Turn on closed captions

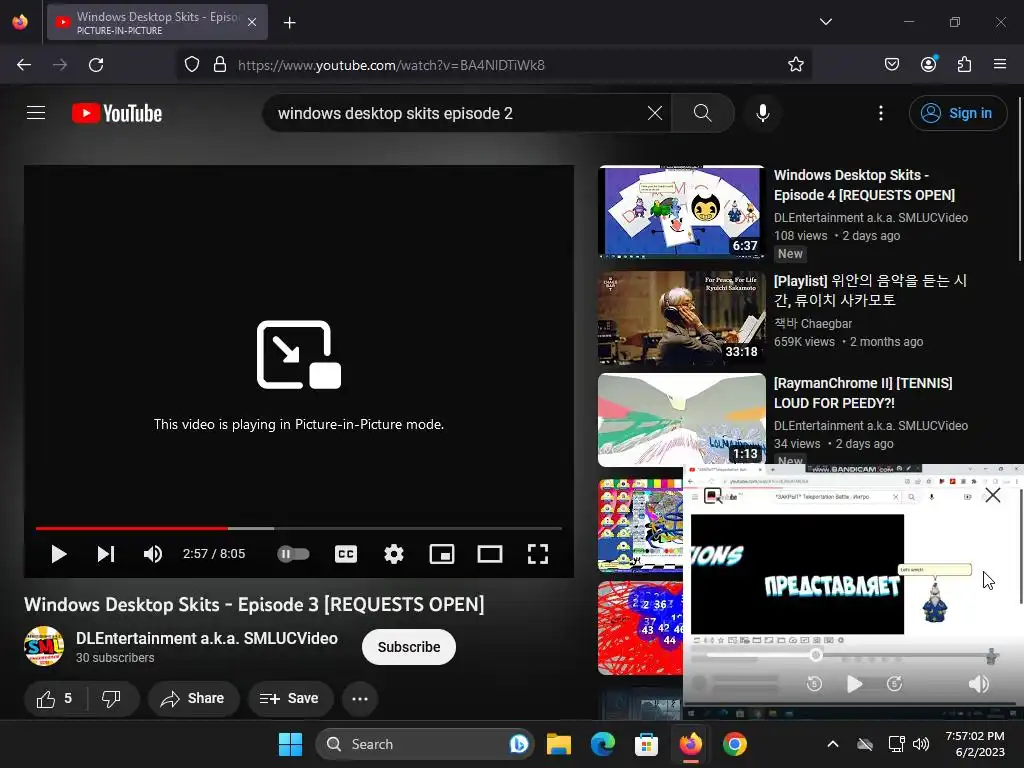(x=345, y=554)
